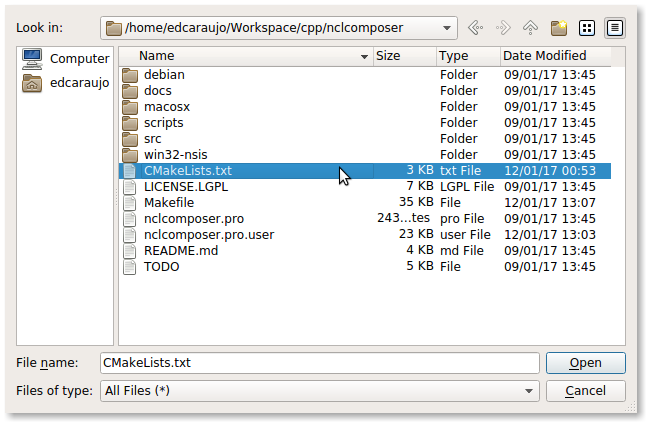The image size is (646, 422).
Task: Sort by the Type column header
Action: point(468,56)
